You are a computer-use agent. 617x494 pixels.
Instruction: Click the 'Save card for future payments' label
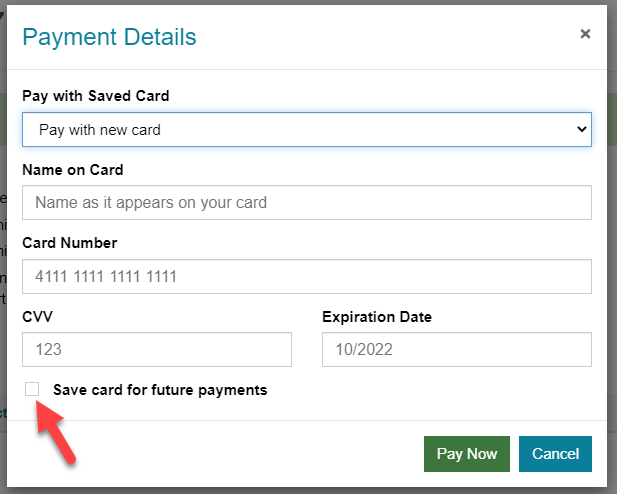(160, 390)
